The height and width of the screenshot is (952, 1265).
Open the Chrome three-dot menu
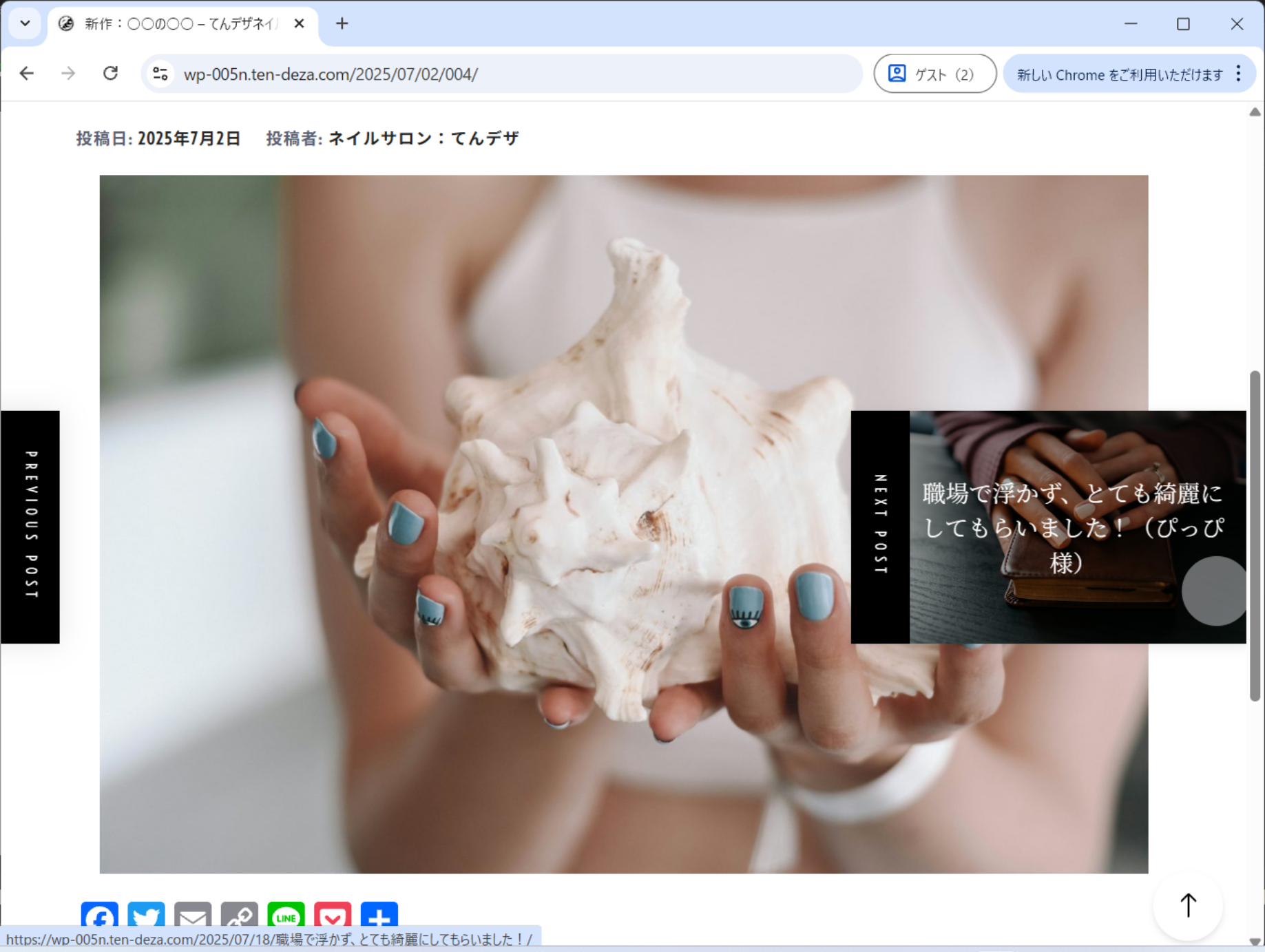click(1238, 74)
